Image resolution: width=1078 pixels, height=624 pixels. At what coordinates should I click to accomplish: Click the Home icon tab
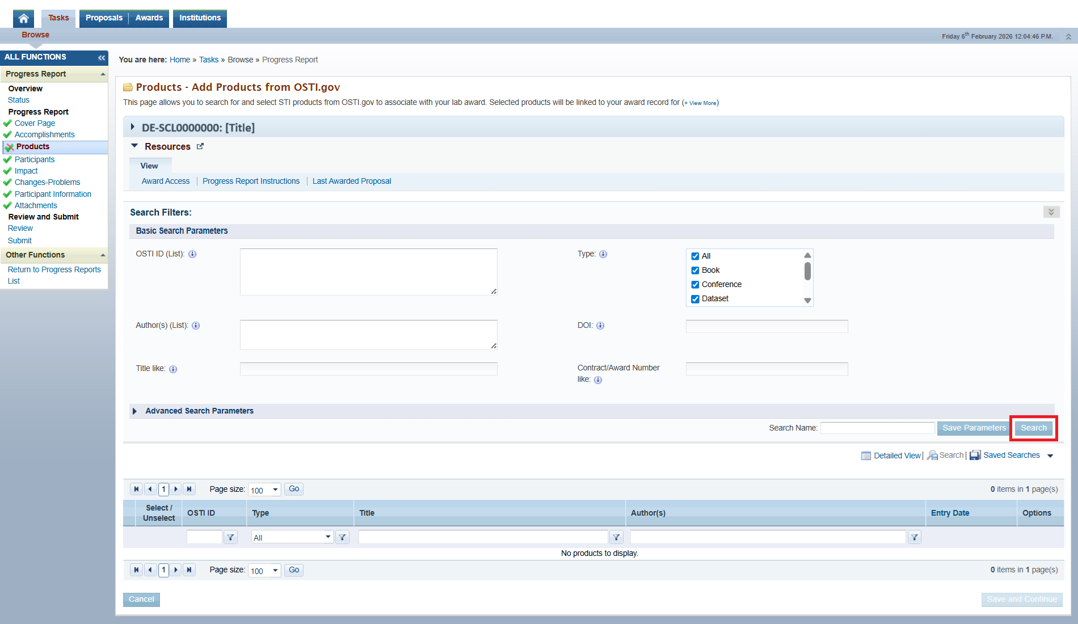pyautogui.click(x=23, y=18)
